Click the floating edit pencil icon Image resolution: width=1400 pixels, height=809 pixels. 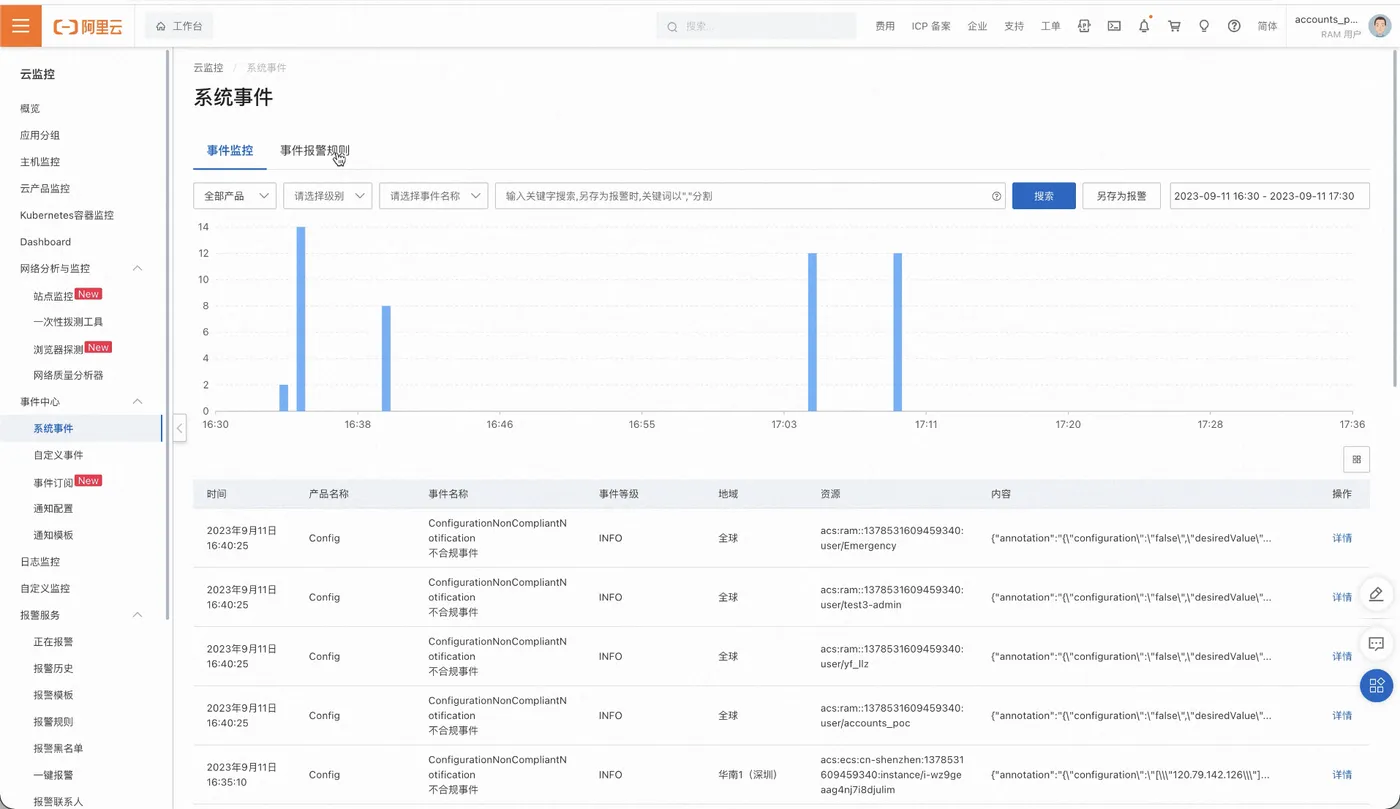coord(1376,594)
